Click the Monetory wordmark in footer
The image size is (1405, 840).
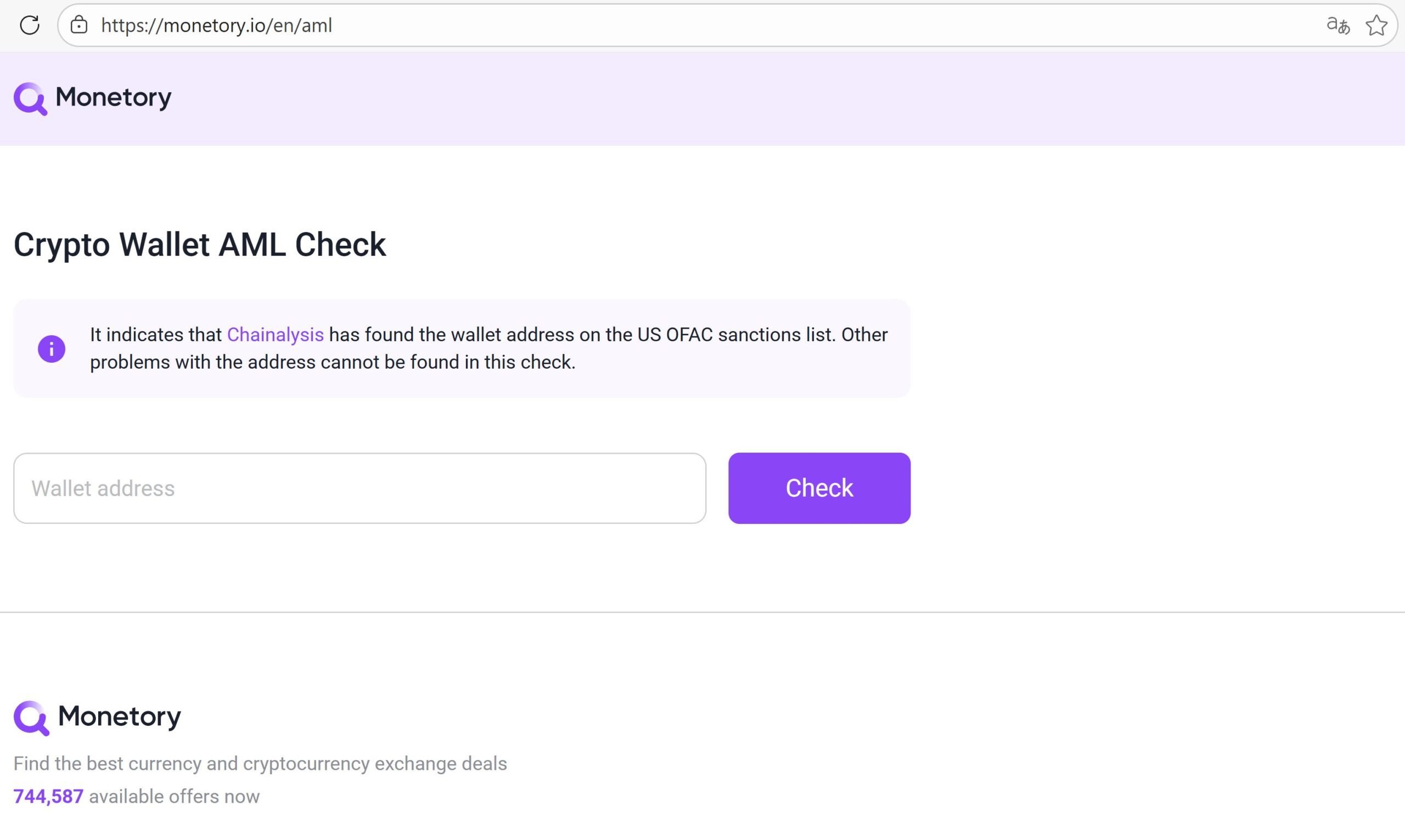click(120, 717)
